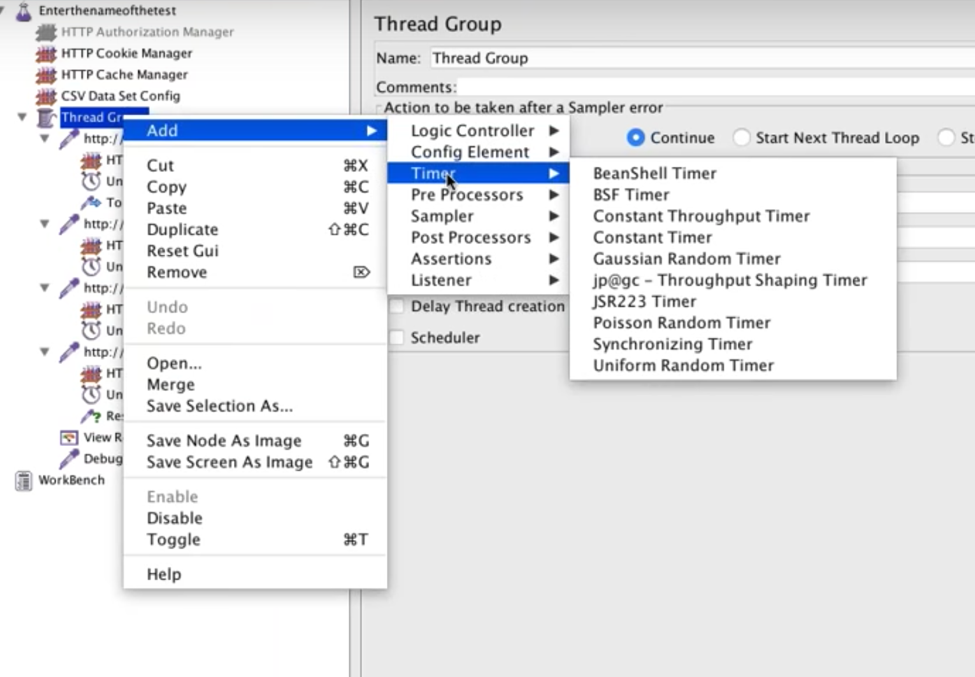Click the View Results listener icon
Image resolution: width=975 pixels, height=677 pixels.
[x=69, y=438]
